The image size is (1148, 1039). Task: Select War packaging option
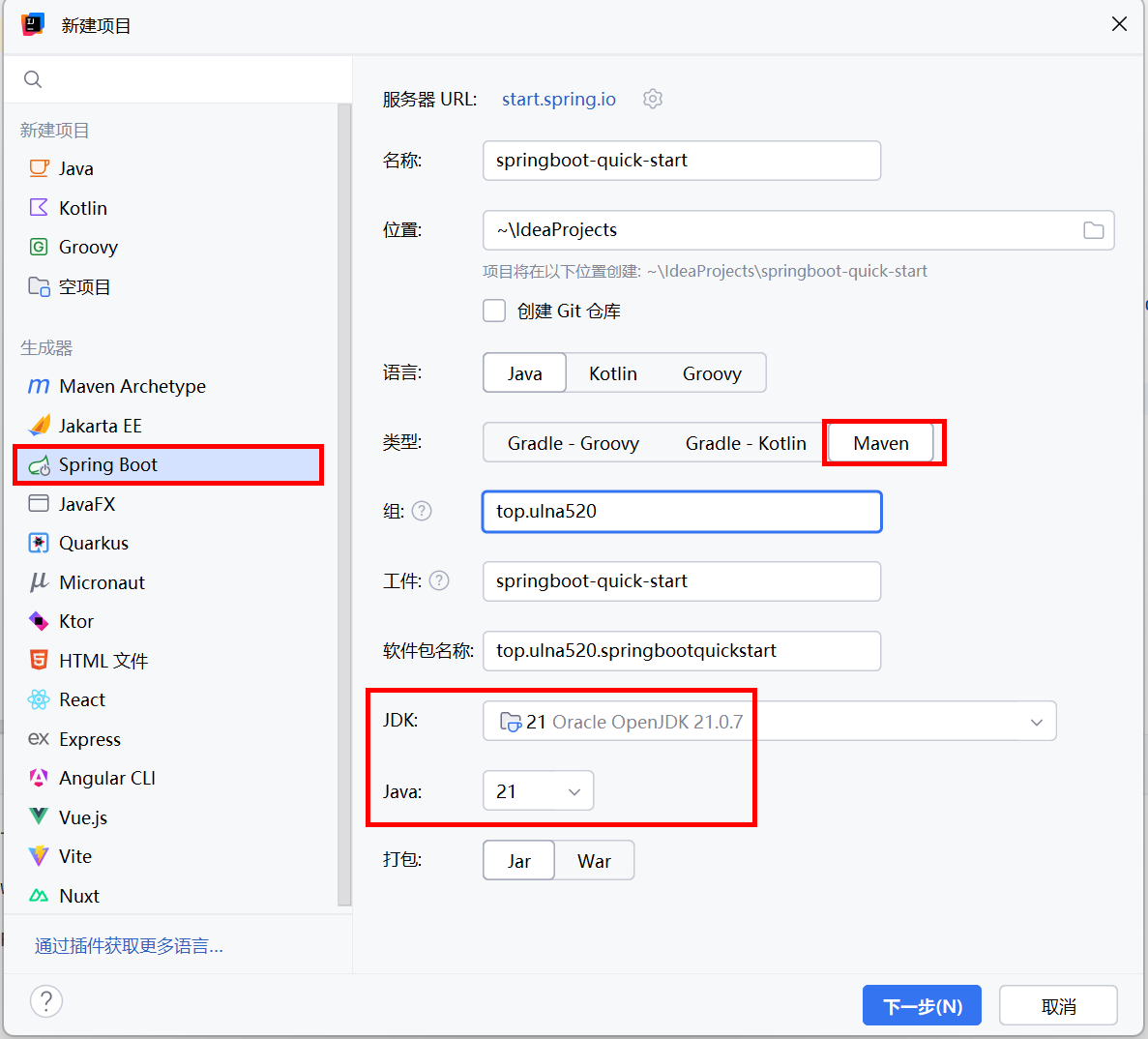click(594, 861)
